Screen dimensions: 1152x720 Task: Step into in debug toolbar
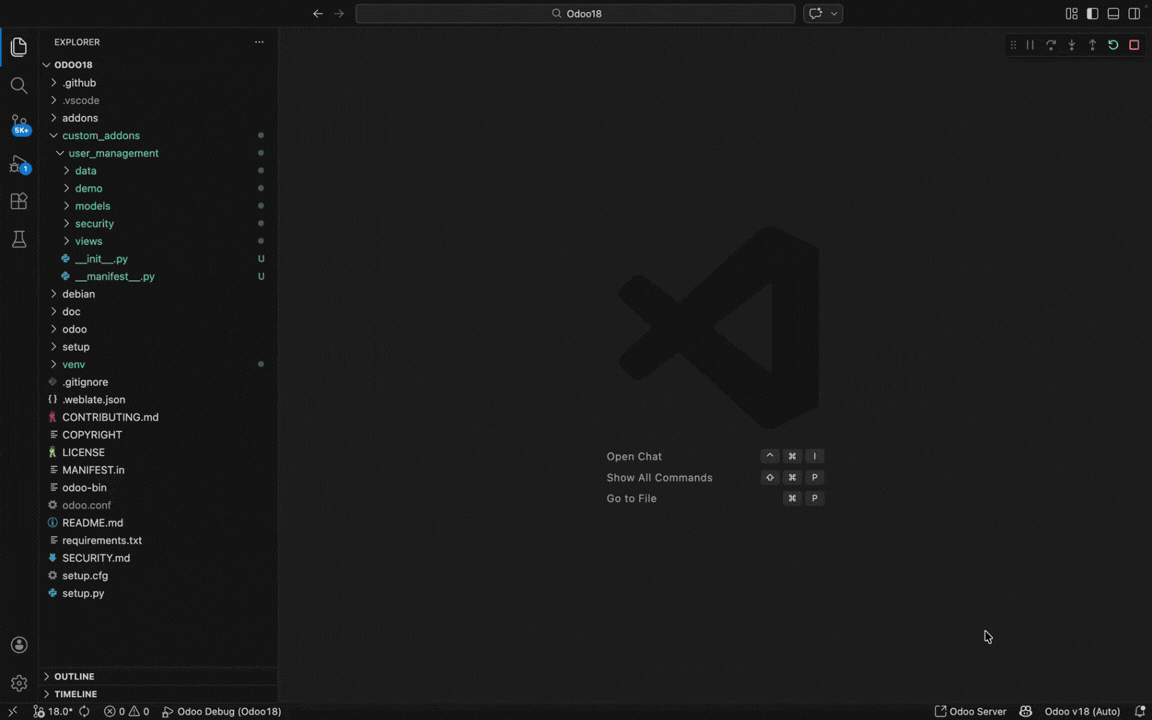[x=1072, y=46]
